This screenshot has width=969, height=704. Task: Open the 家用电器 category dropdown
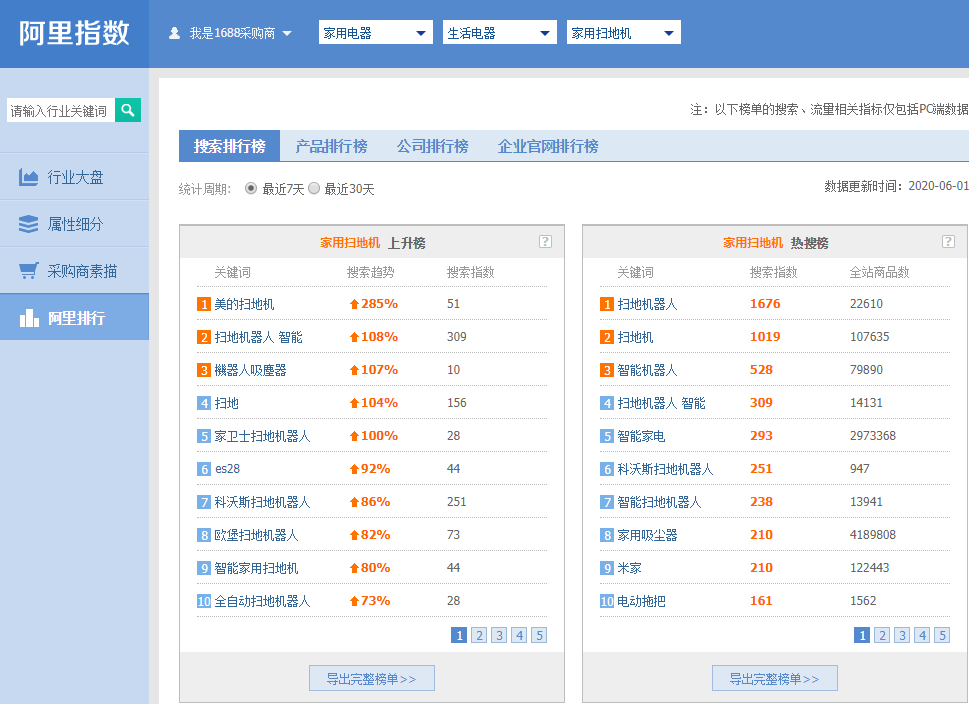tap(376, 33)
